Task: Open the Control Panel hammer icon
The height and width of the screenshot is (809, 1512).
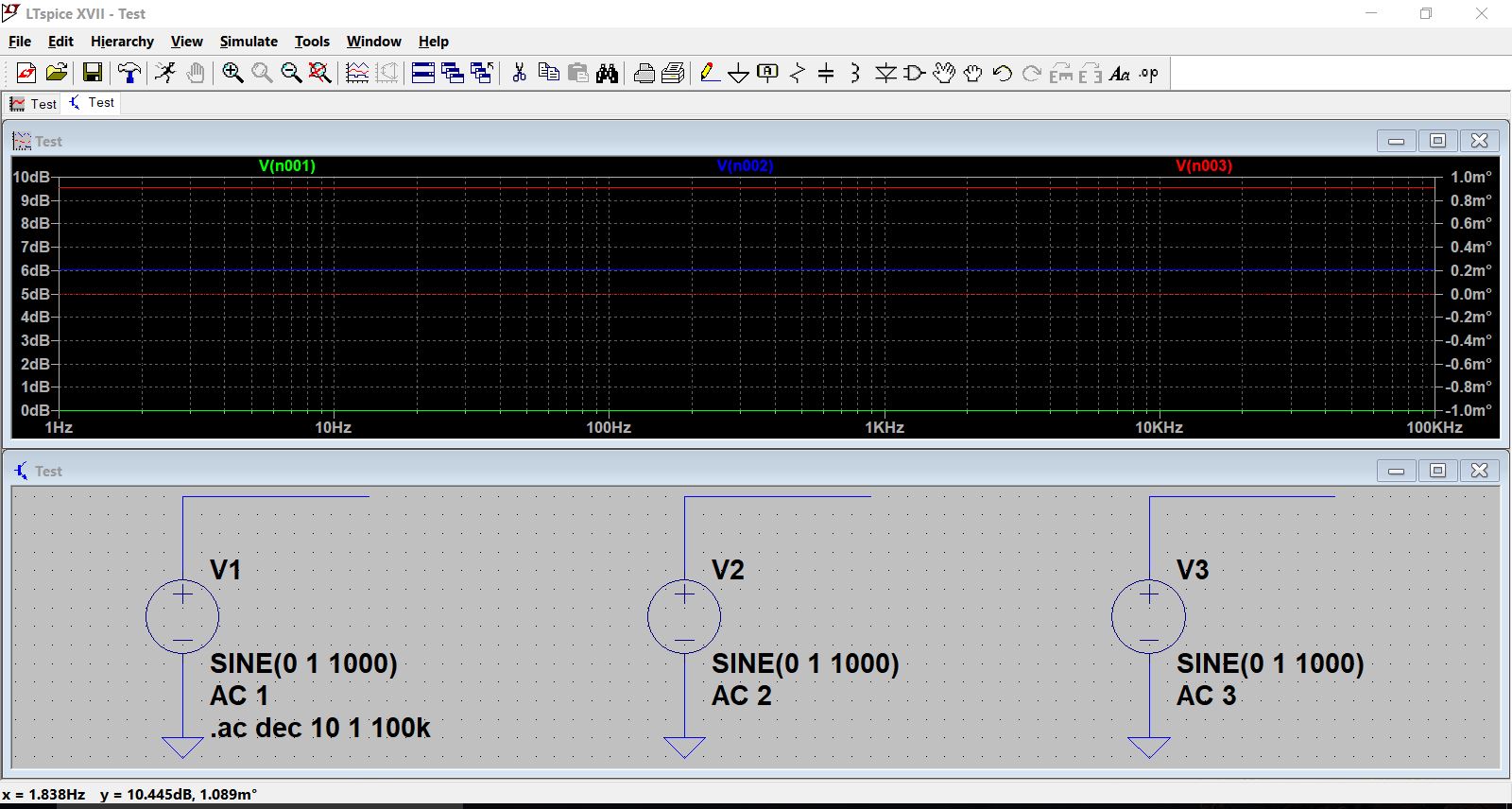Action: tap(129, 73)
